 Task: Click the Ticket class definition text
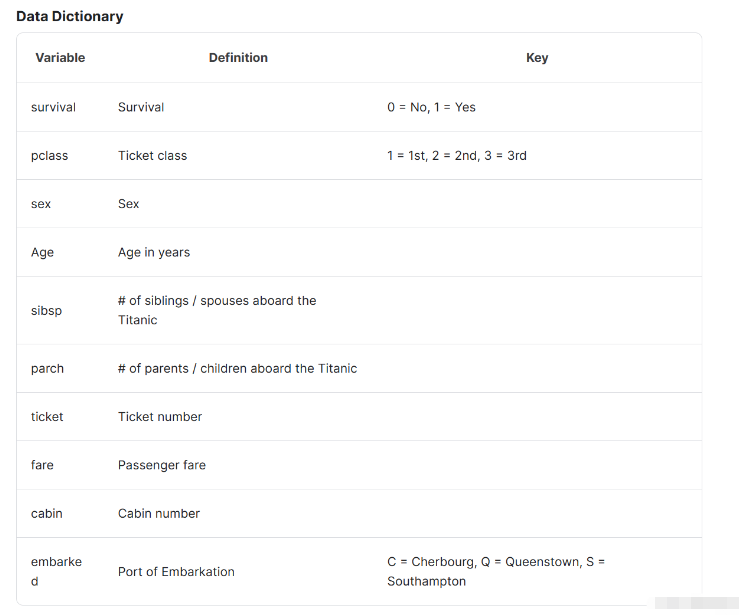pos(152,156)
